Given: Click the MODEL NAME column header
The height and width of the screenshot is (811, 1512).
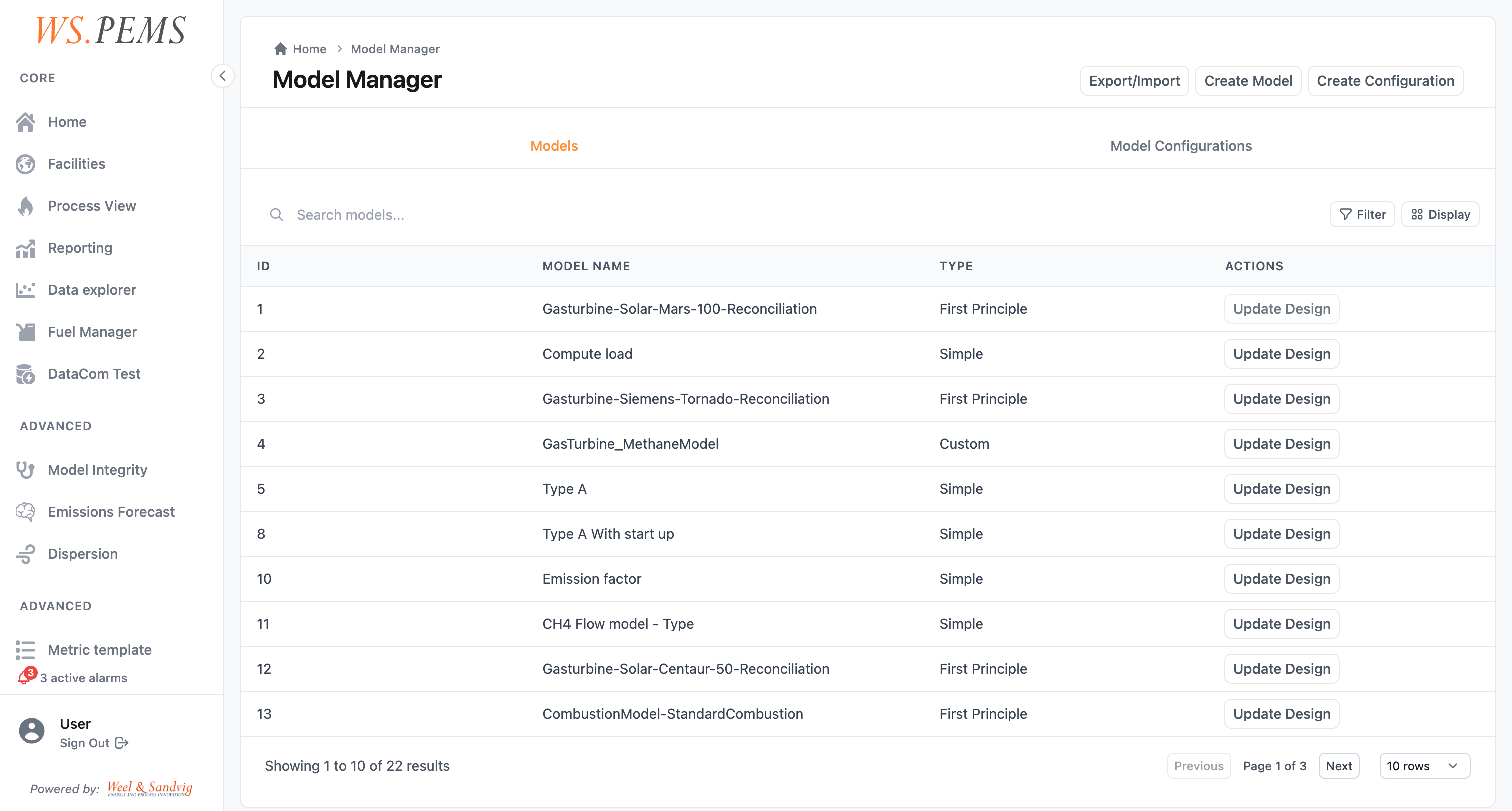Looking at the screenshot, I should tap(586, 266).
